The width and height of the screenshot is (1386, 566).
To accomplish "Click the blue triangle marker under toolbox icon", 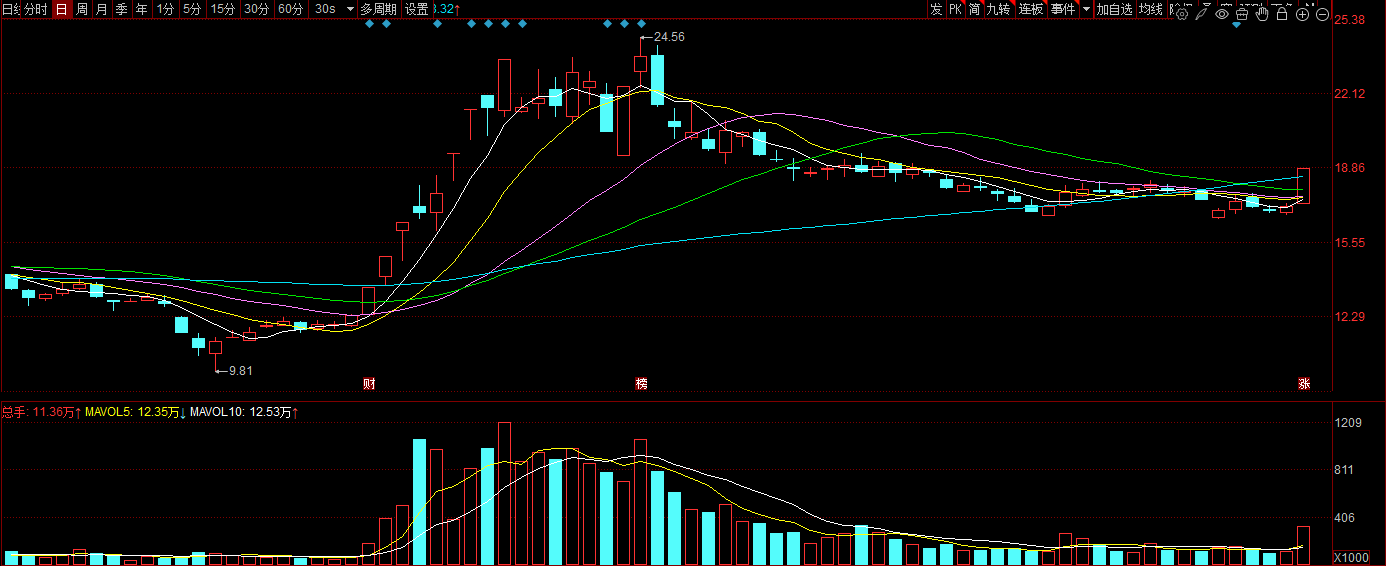I will click(x=1237, y=25).
